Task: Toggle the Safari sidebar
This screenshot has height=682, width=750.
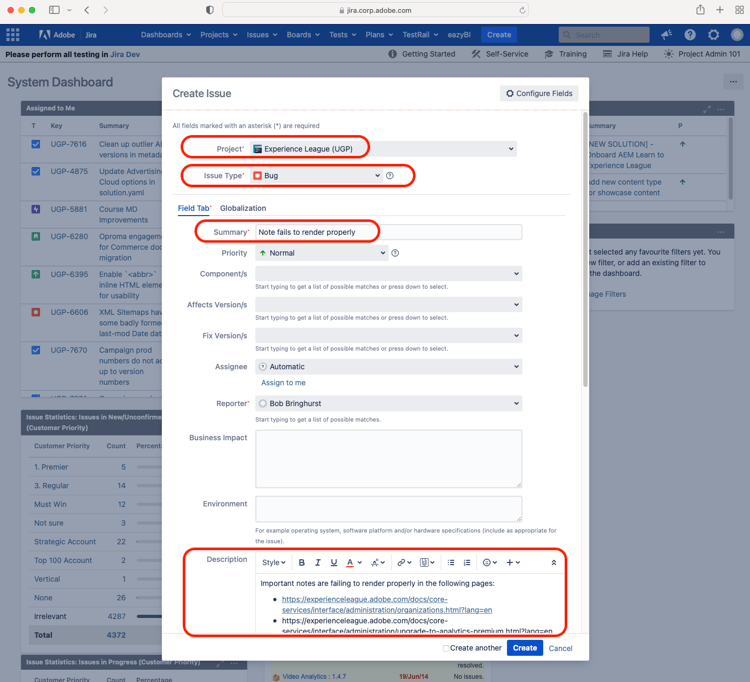Action: 55,10
